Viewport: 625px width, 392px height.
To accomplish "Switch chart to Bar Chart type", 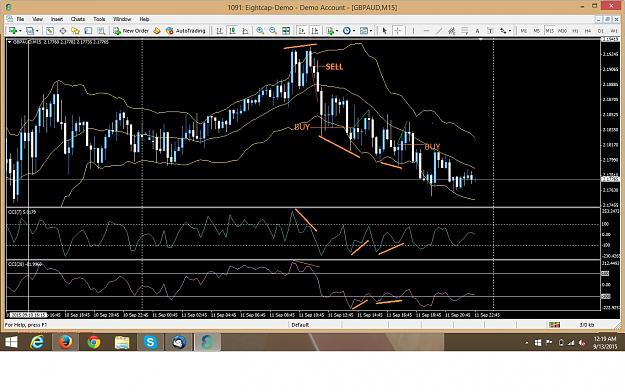I will [x=219, y=31].
